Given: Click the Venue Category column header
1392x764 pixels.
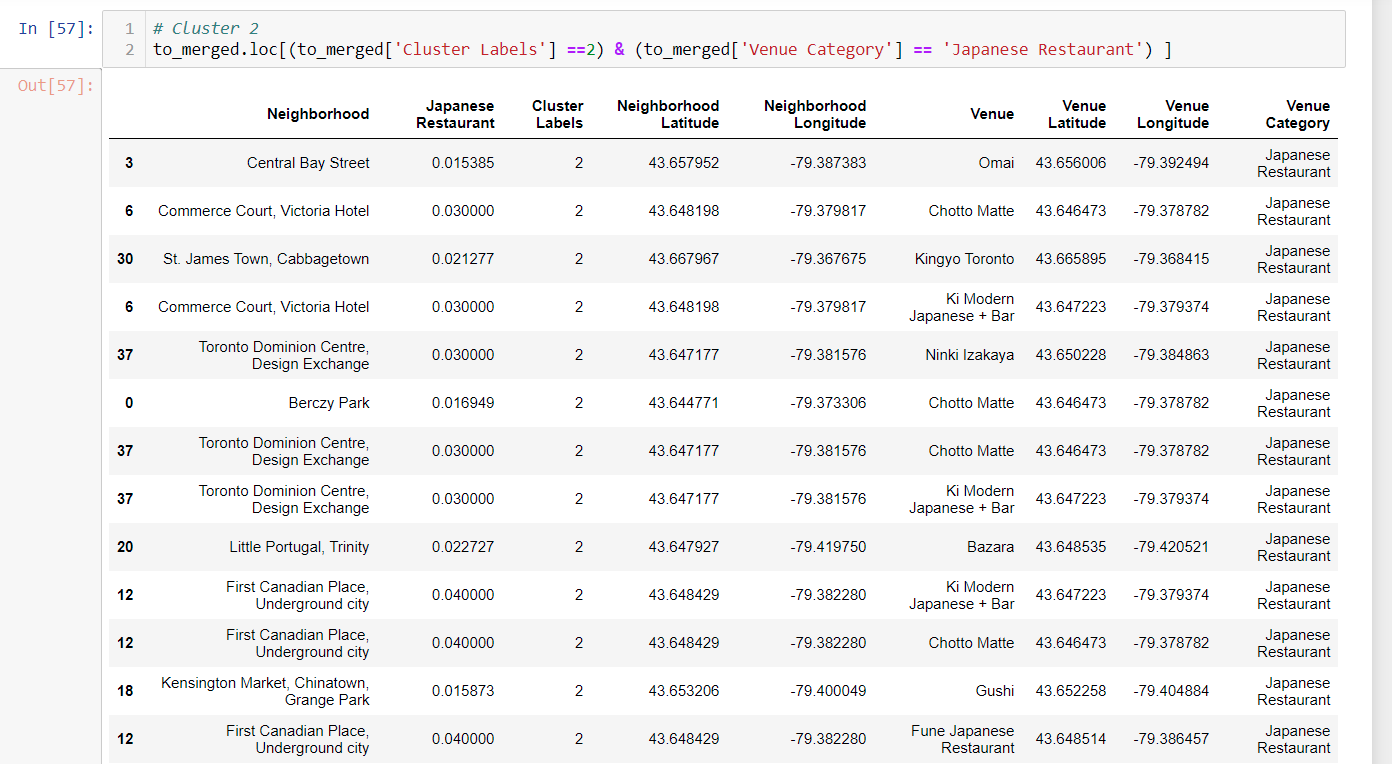Looking at the screenshot, I should (x=1297, y=114).
